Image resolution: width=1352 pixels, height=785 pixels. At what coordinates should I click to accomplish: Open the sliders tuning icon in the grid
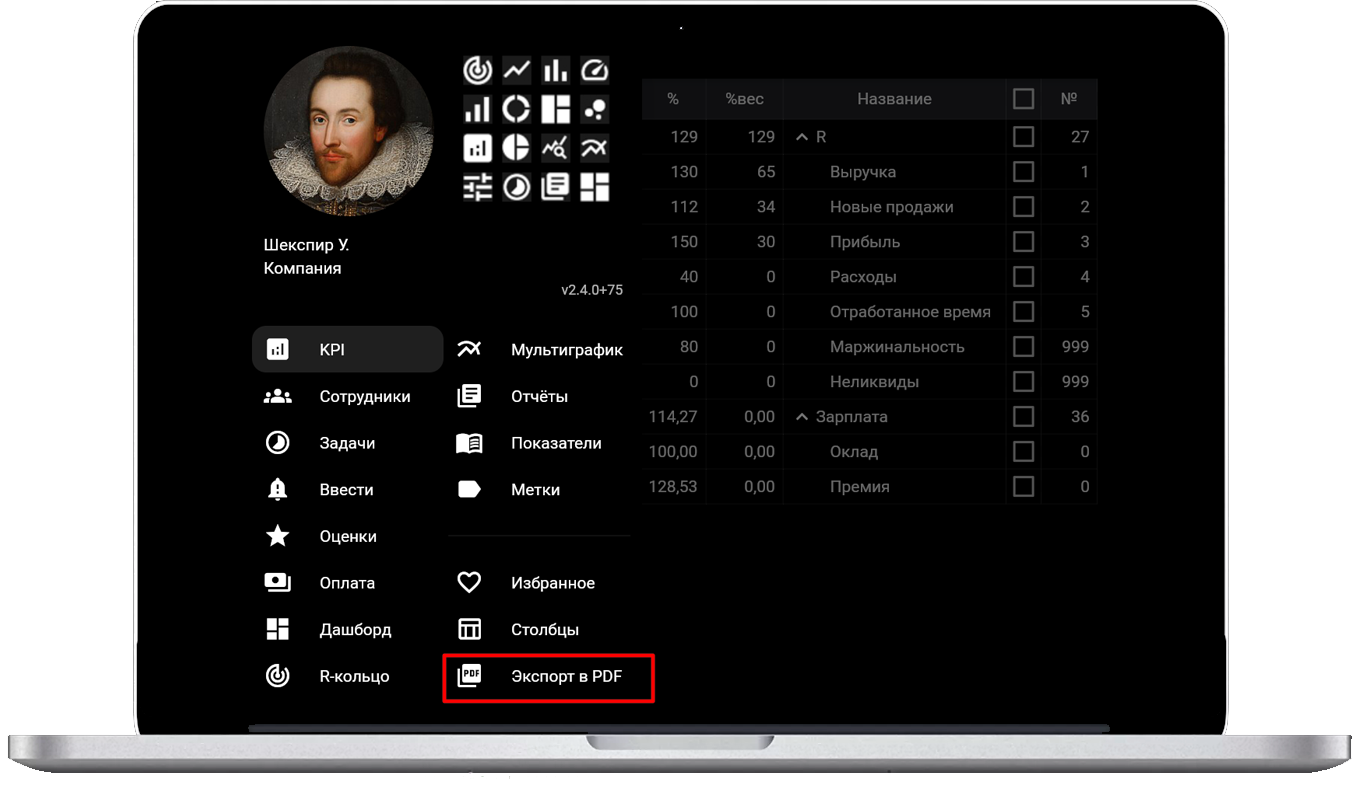point(478,187)
